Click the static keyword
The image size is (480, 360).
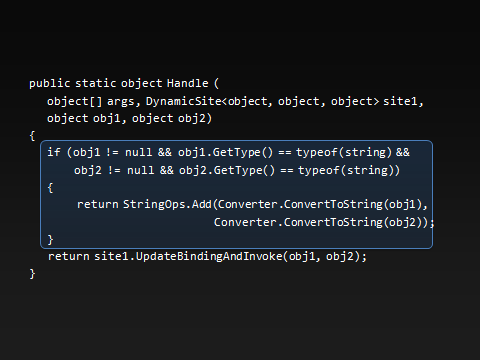96,83
